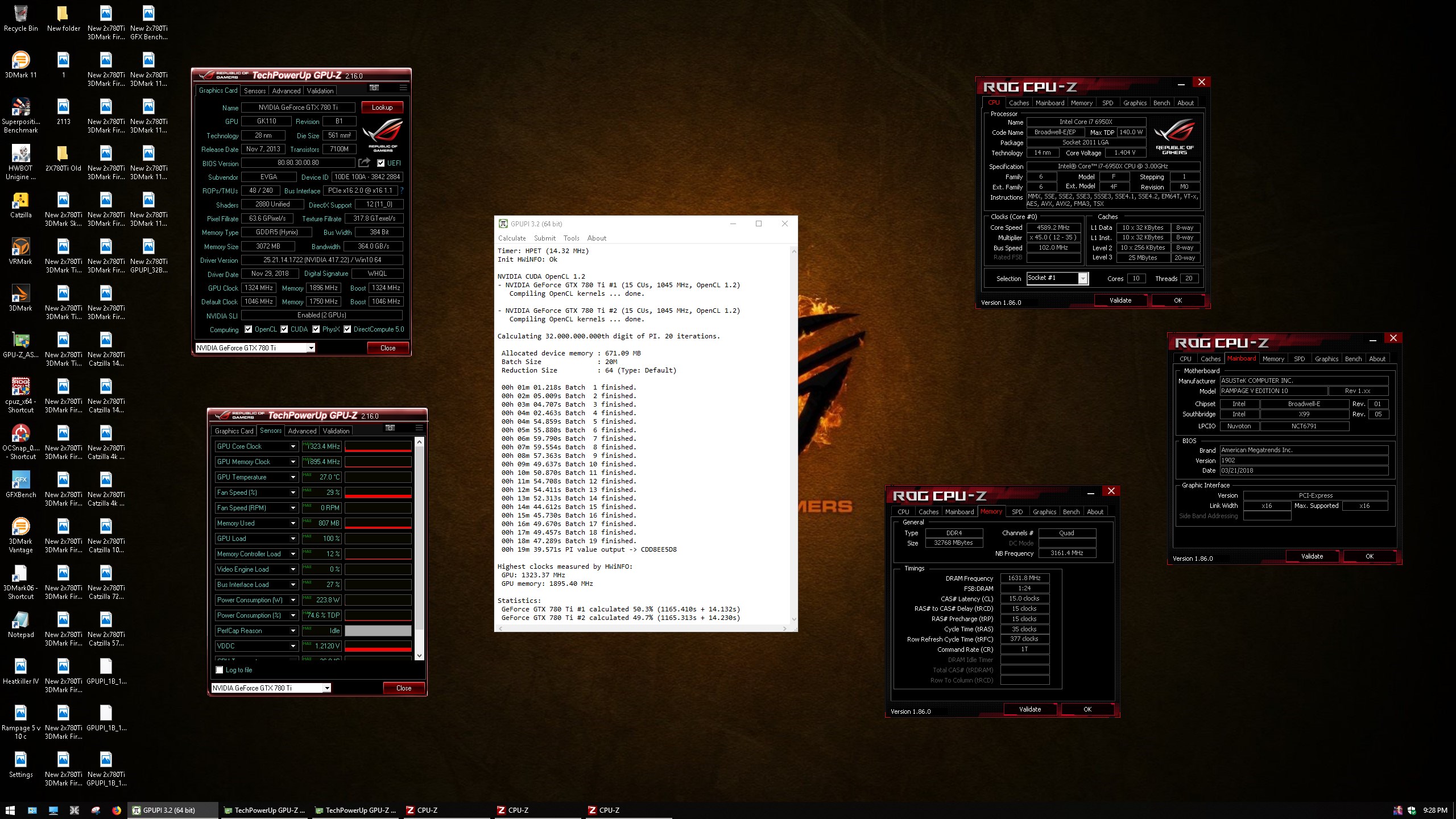Open GPU-Z hamburger menu in Graphics Card window

pos(403,88)
